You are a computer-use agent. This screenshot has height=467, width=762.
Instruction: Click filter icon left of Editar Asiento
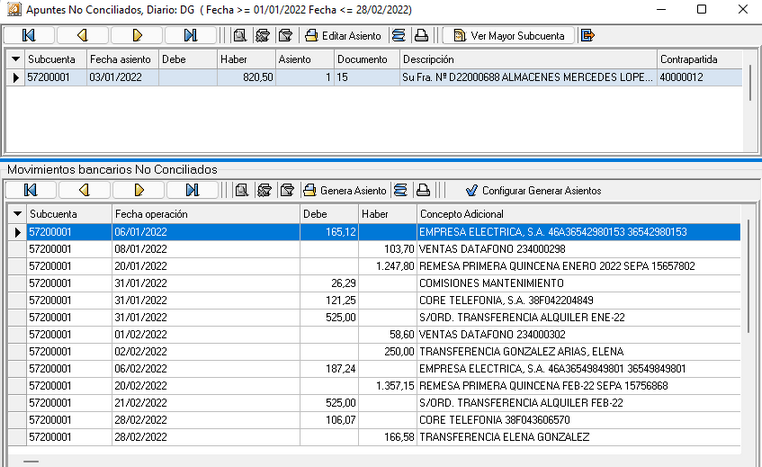262,35
